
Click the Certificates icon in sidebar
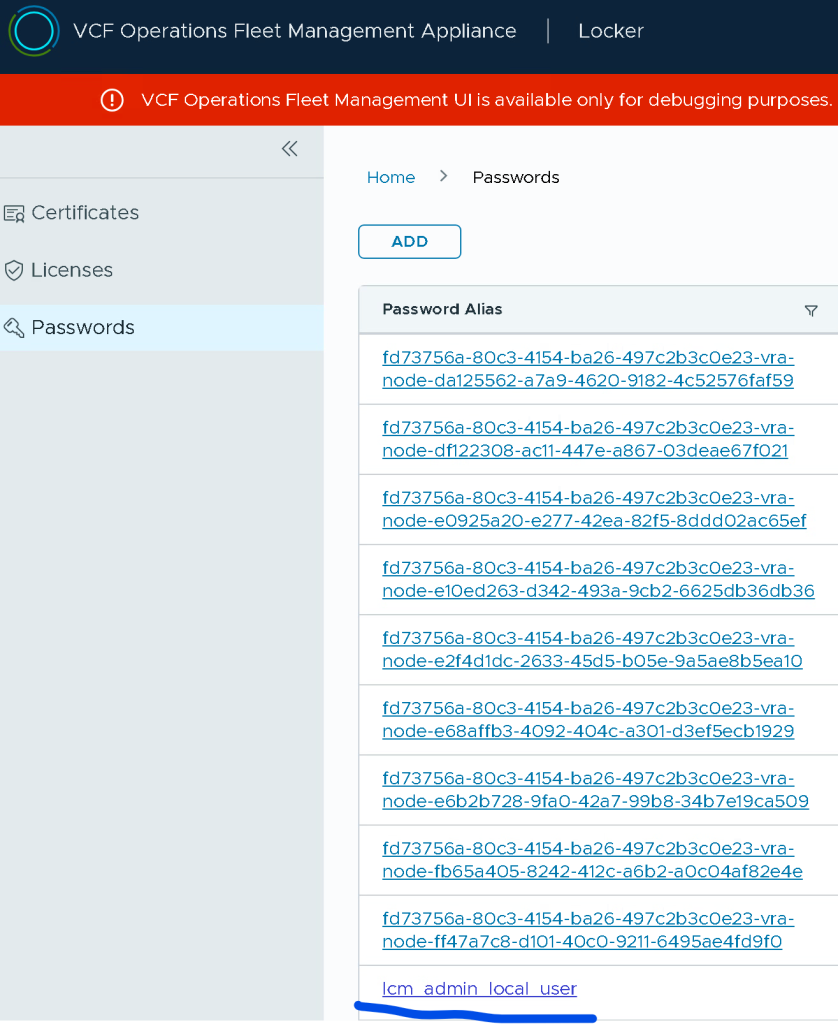[x=14, y=213]
